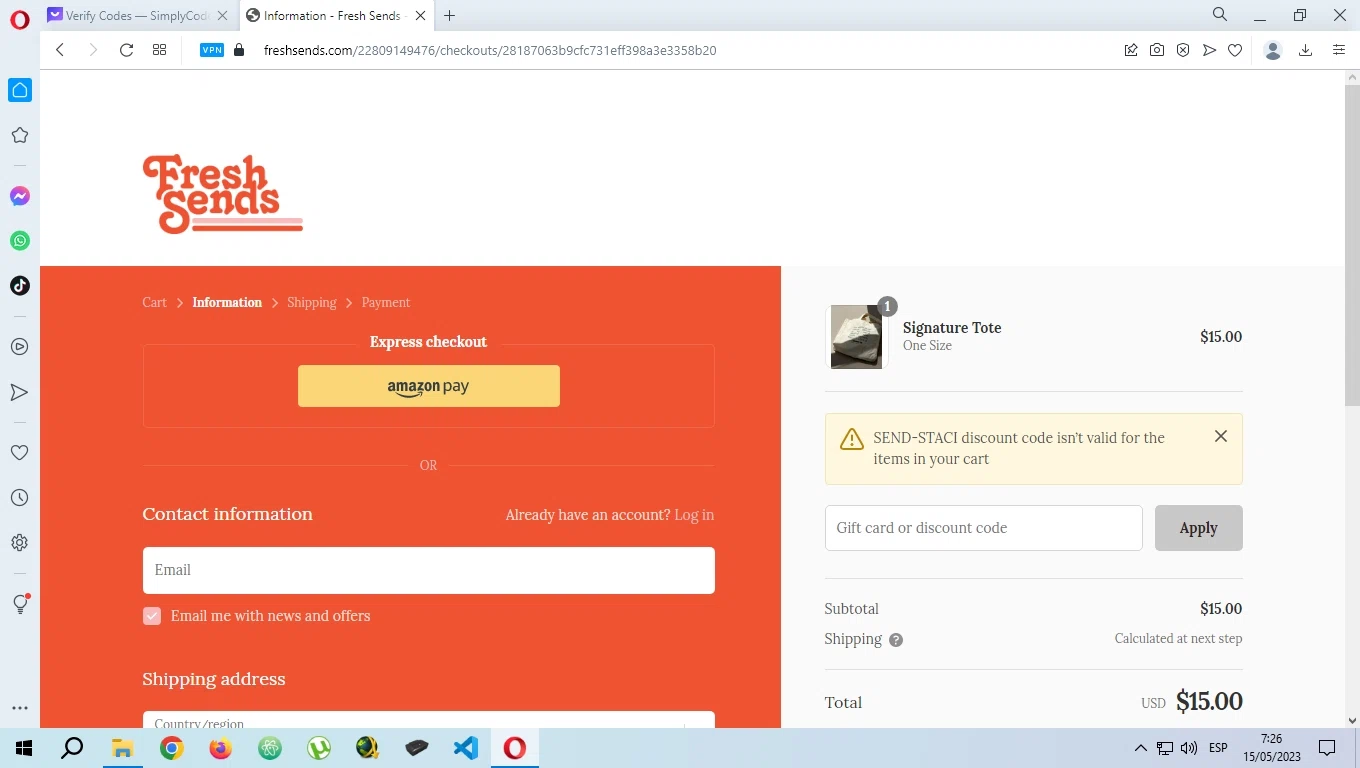The image size is (1360, 768).
Task: Search tabs with magnifier icon
Action: tap(1220, 15)
